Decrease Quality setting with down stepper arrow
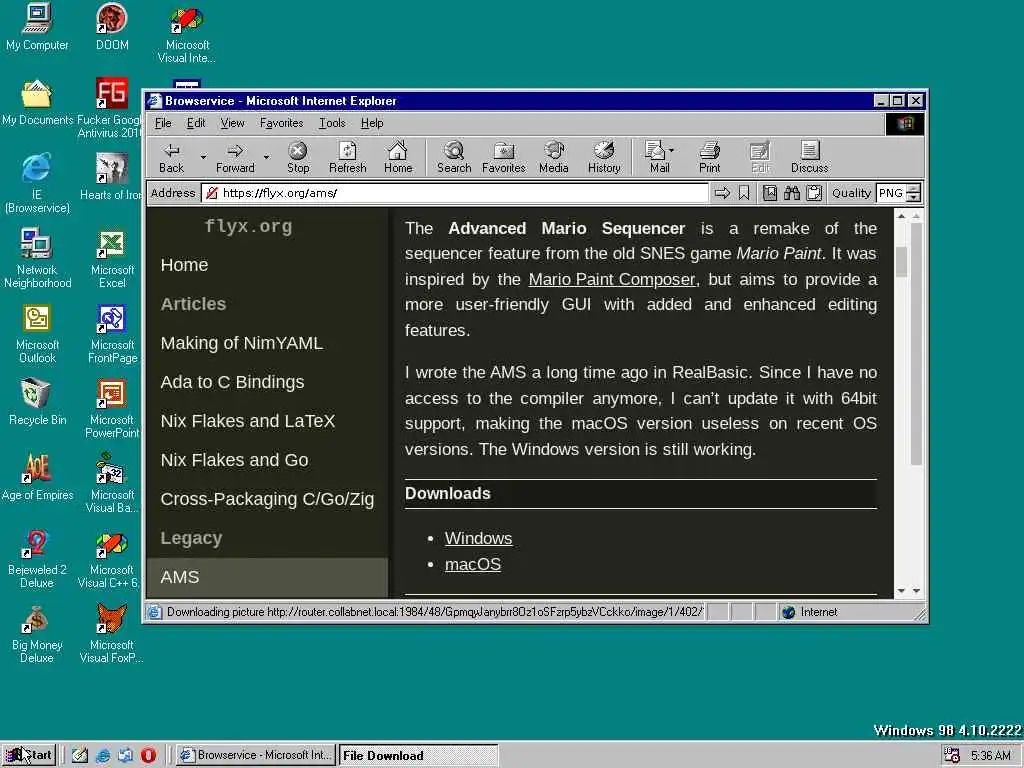This screenshot has width=1024, height=768. pyautogui.click(x=914, y=197)
